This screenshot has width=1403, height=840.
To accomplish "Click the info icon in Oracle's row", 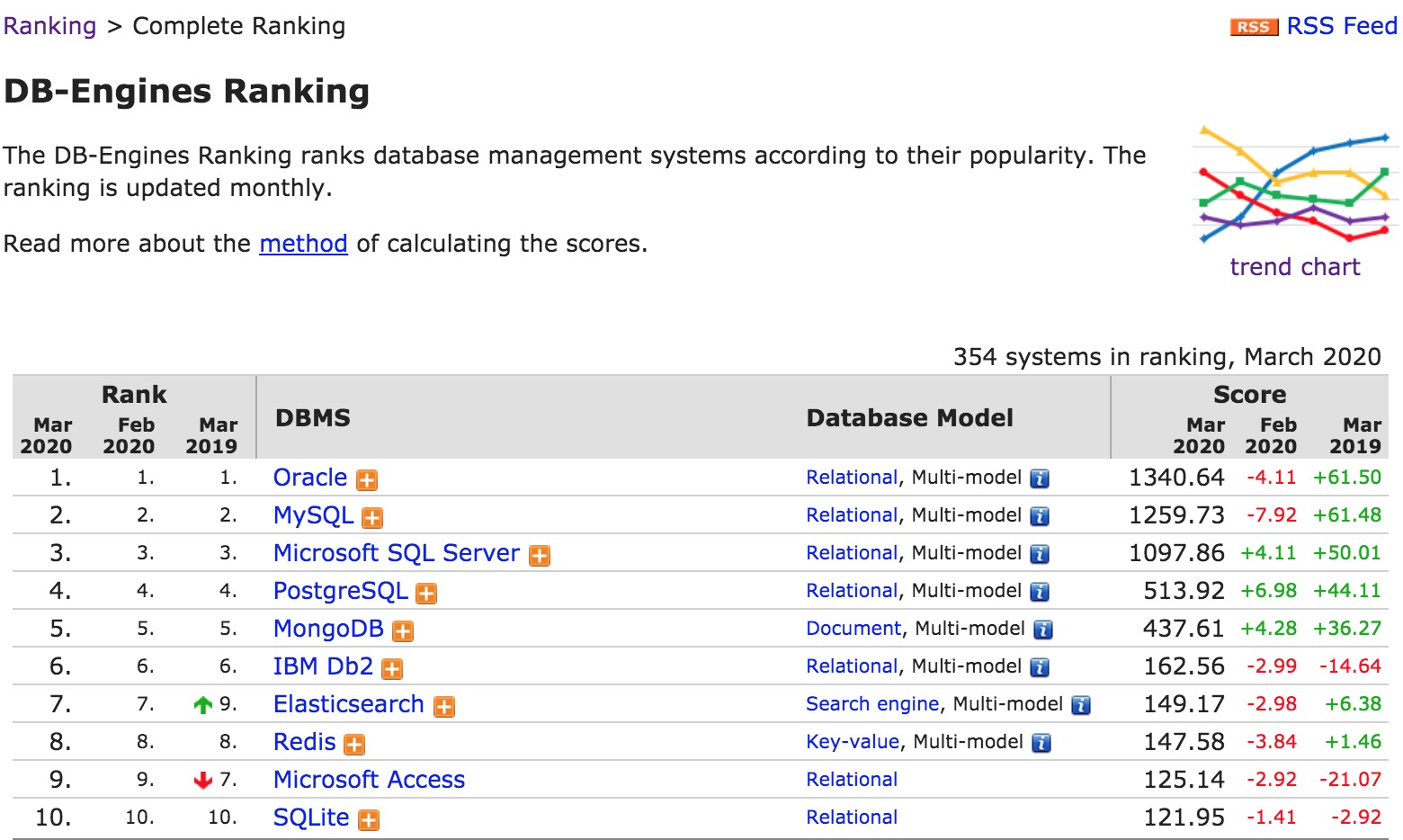I will 1040,478.
